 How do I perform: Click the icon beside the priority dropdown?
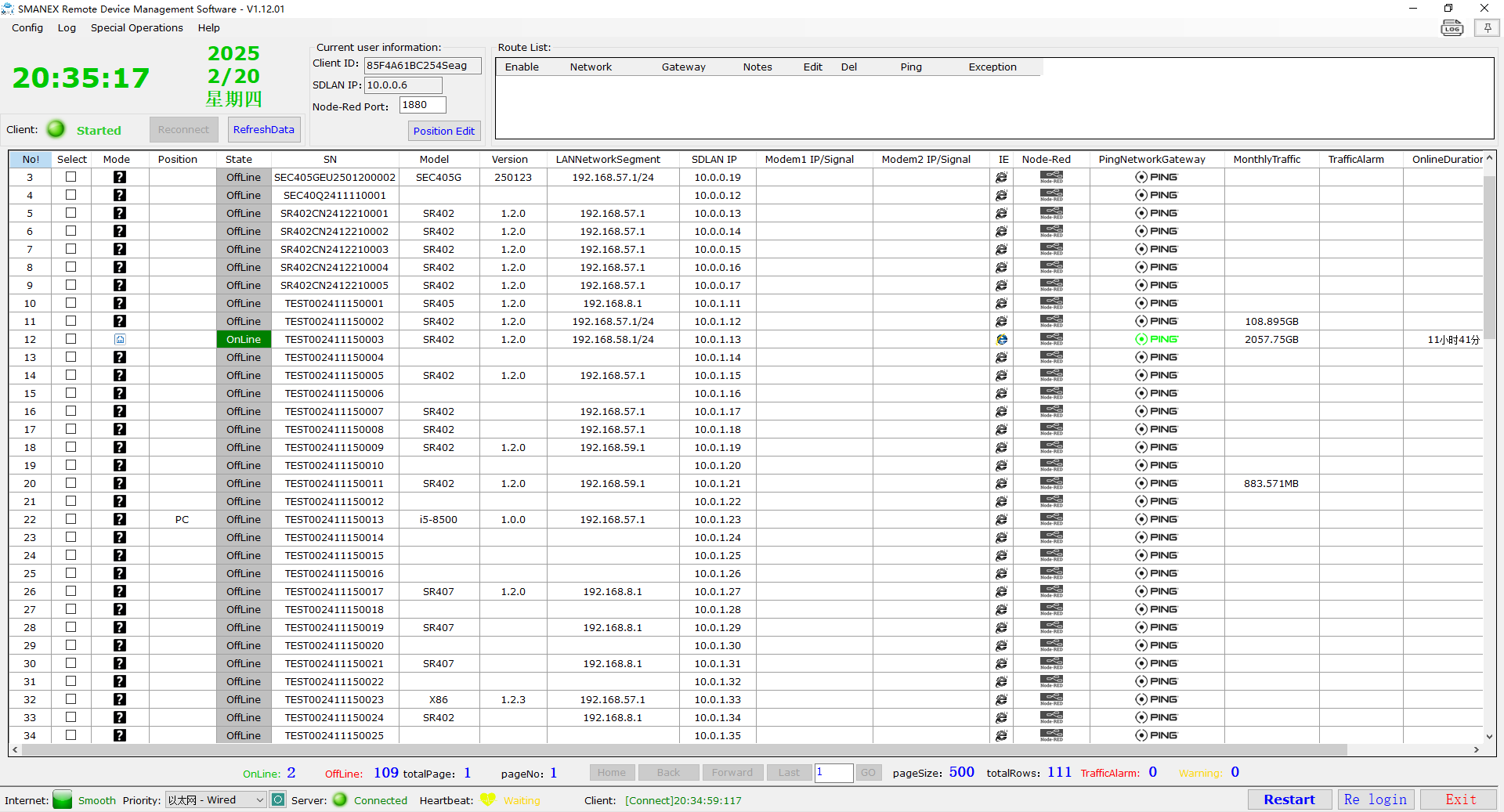pos(278,799)
